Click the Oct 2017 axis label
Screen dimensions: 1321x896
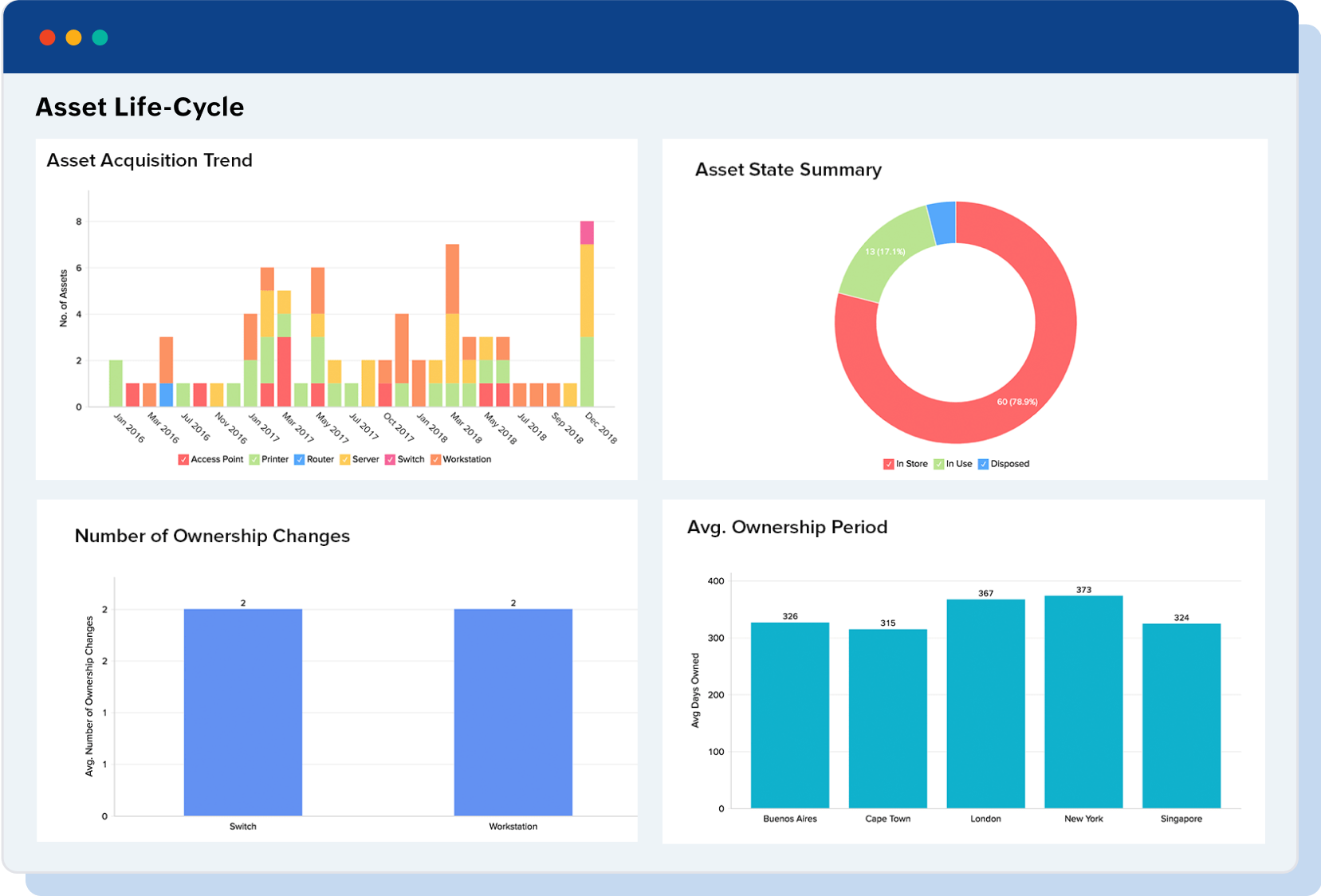coord(399,428)
